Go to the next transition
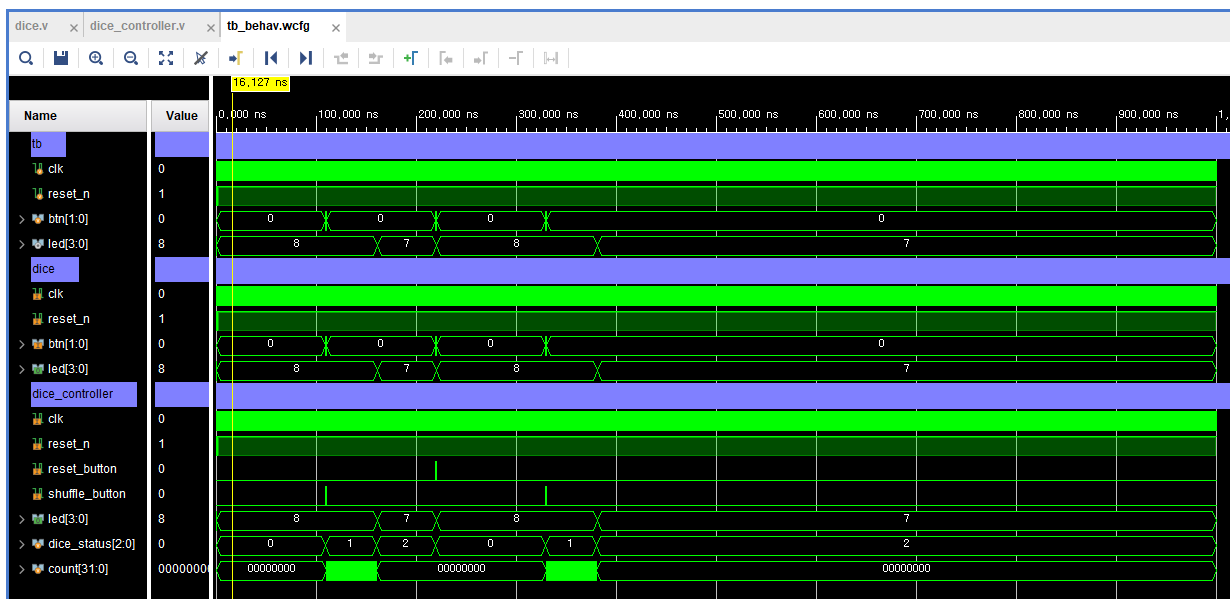The image size is (1230, 599). (x=376, y=58)
